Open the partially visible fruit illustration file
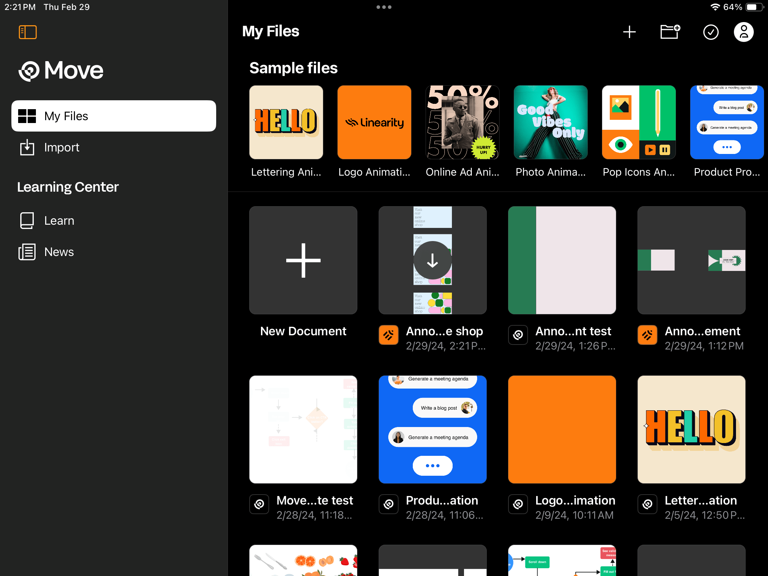This screenshot has height=576, width=768. [x=303, y=560]
